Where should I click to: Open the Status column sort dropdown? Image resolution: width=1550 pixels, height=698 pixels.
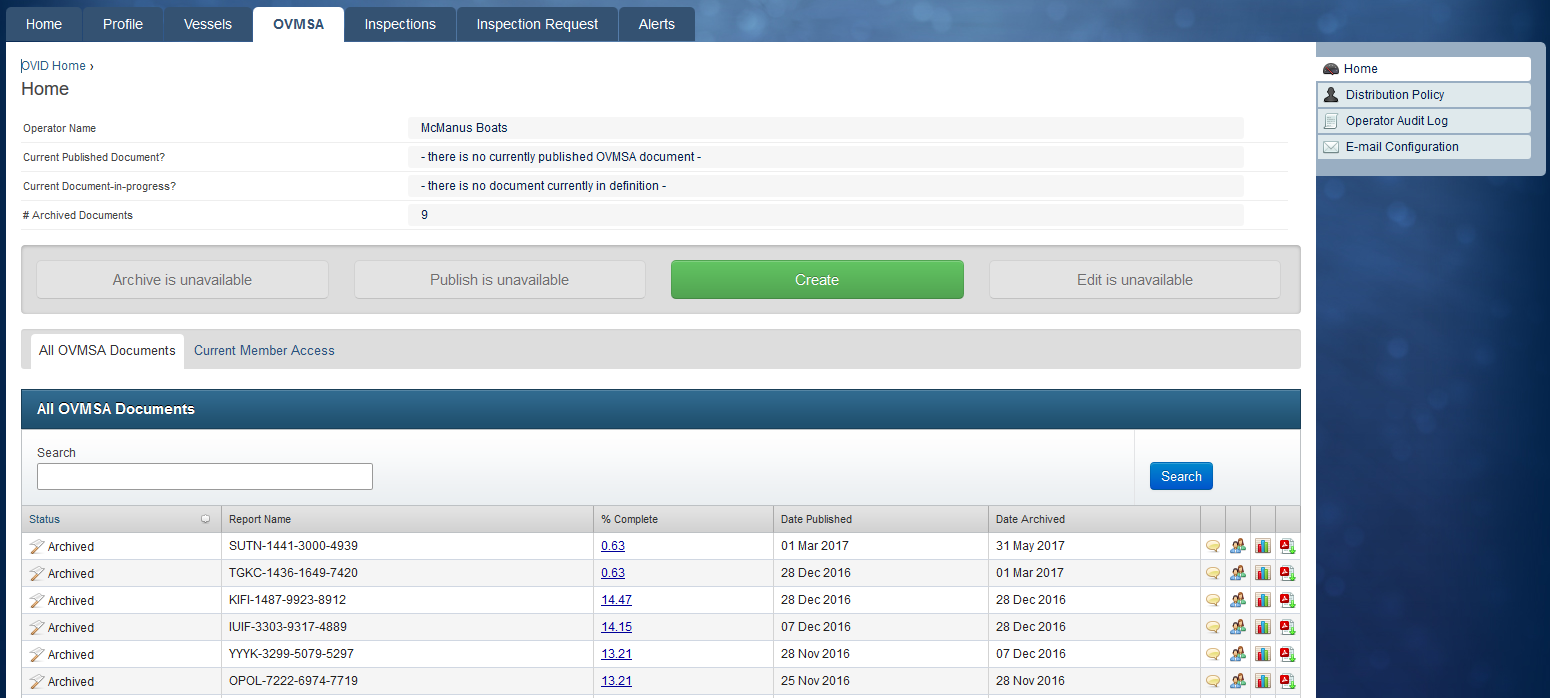click(206, 519)
